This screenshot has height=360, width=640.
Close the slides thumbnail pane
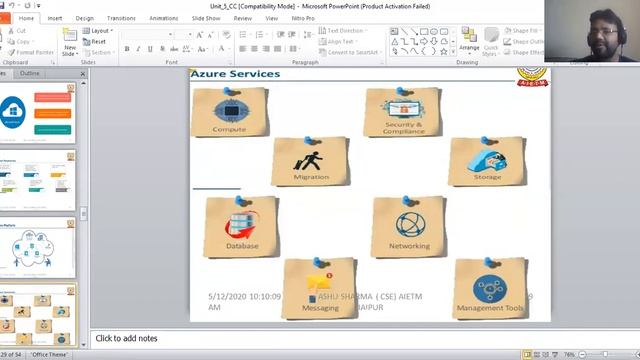(x=83, y=74)
